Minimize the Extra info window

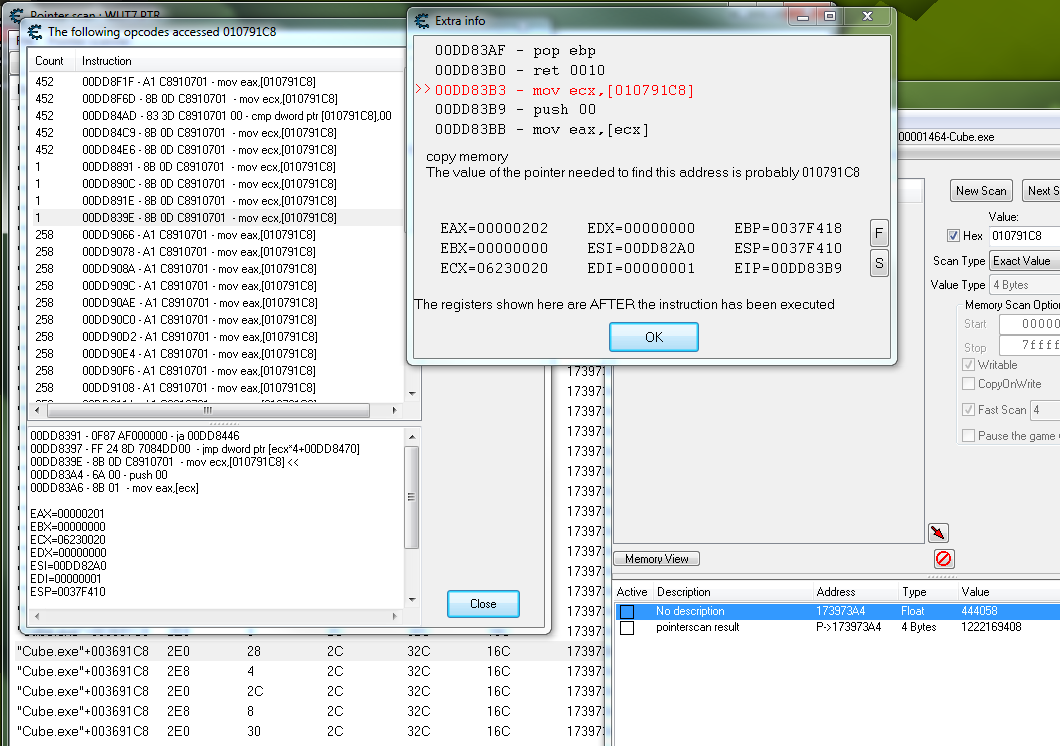point(803,17)
